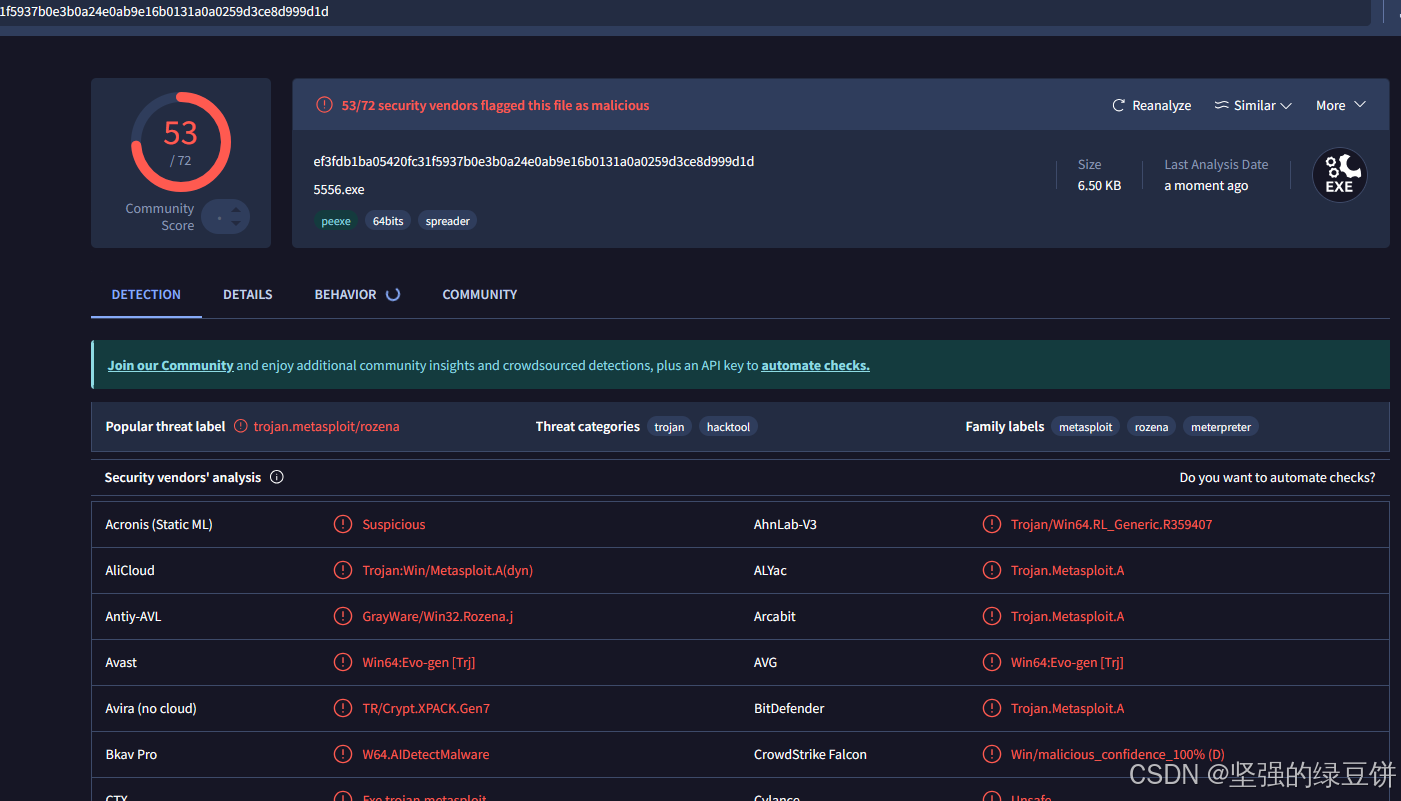Open the DETAILS tab
The height and width of the screenshot is (801, 1401).
tap(248, 294)
